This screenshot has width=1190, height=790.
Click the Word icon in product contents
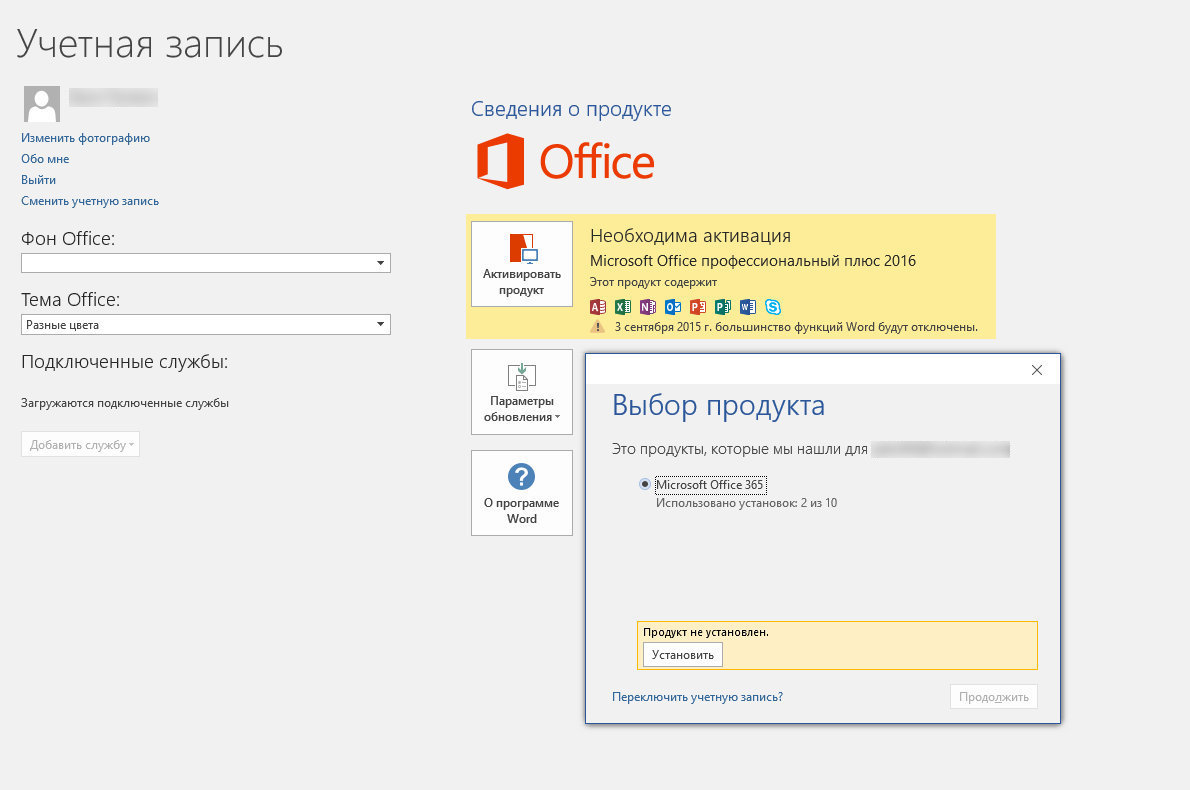click(x=748, y=307)
